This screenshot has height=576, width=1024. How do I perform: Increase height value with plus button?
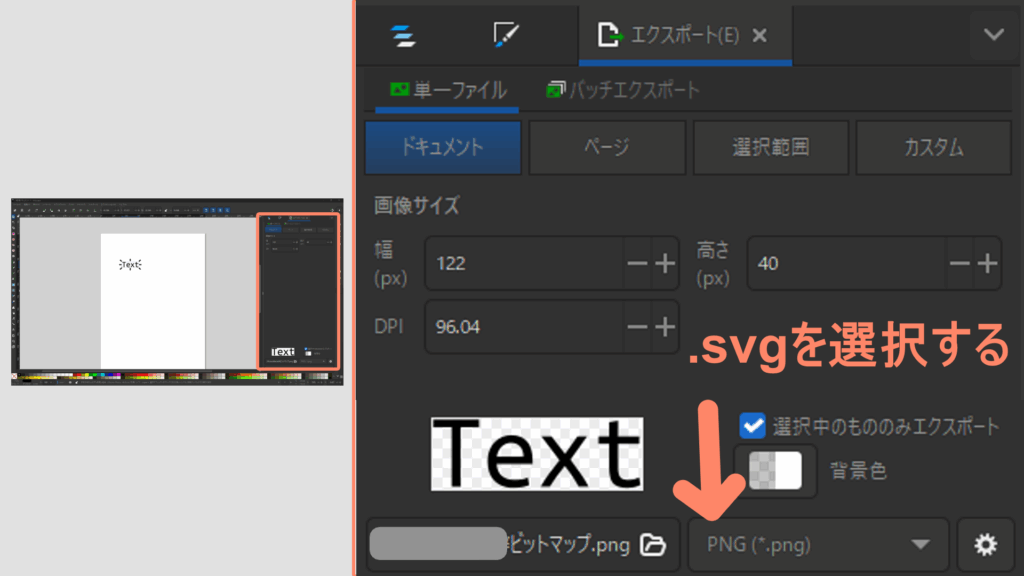pos(987,264)
